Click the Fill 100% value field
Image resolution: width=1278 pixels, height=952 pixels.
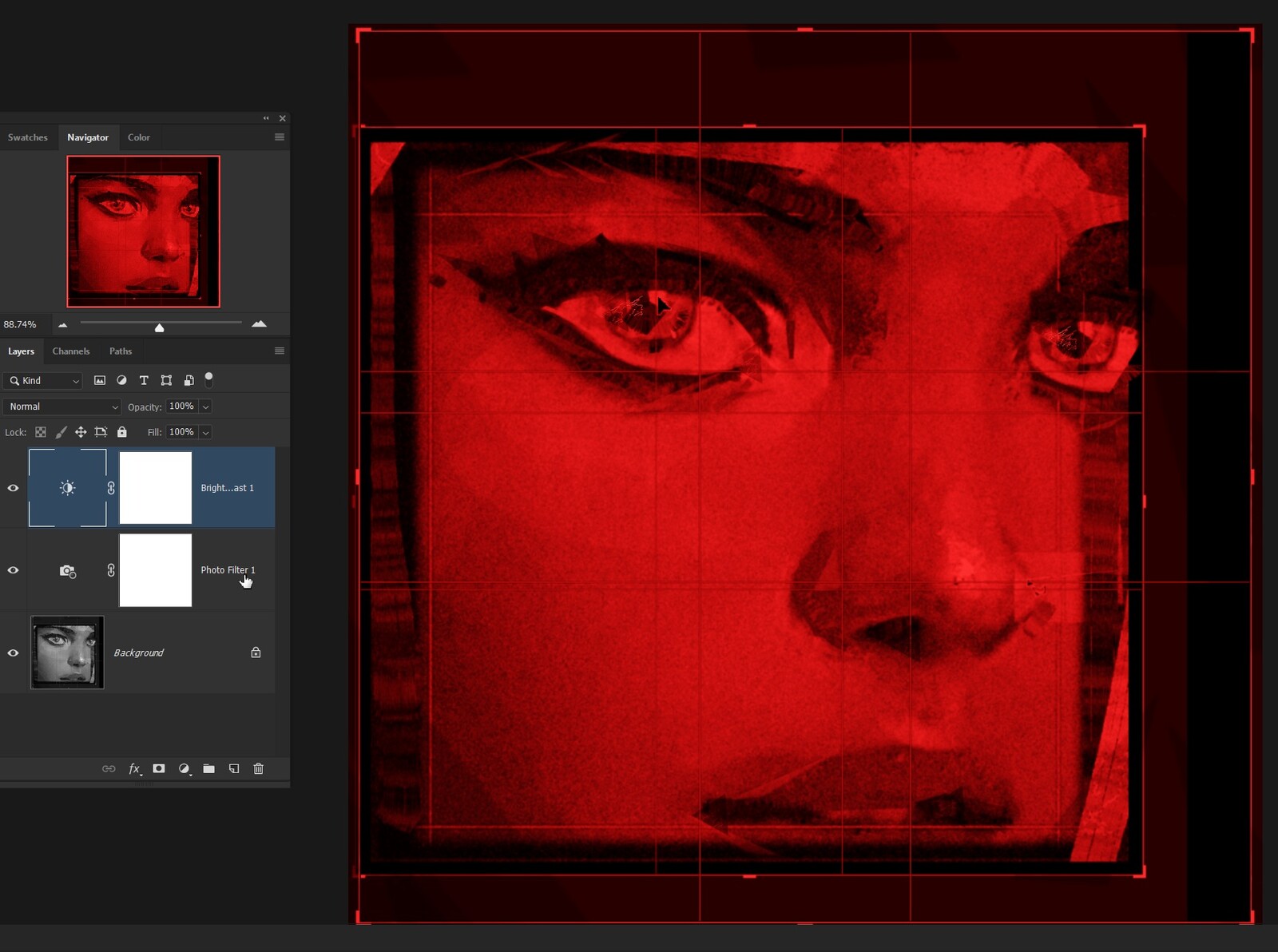click(x=182, y=432)
